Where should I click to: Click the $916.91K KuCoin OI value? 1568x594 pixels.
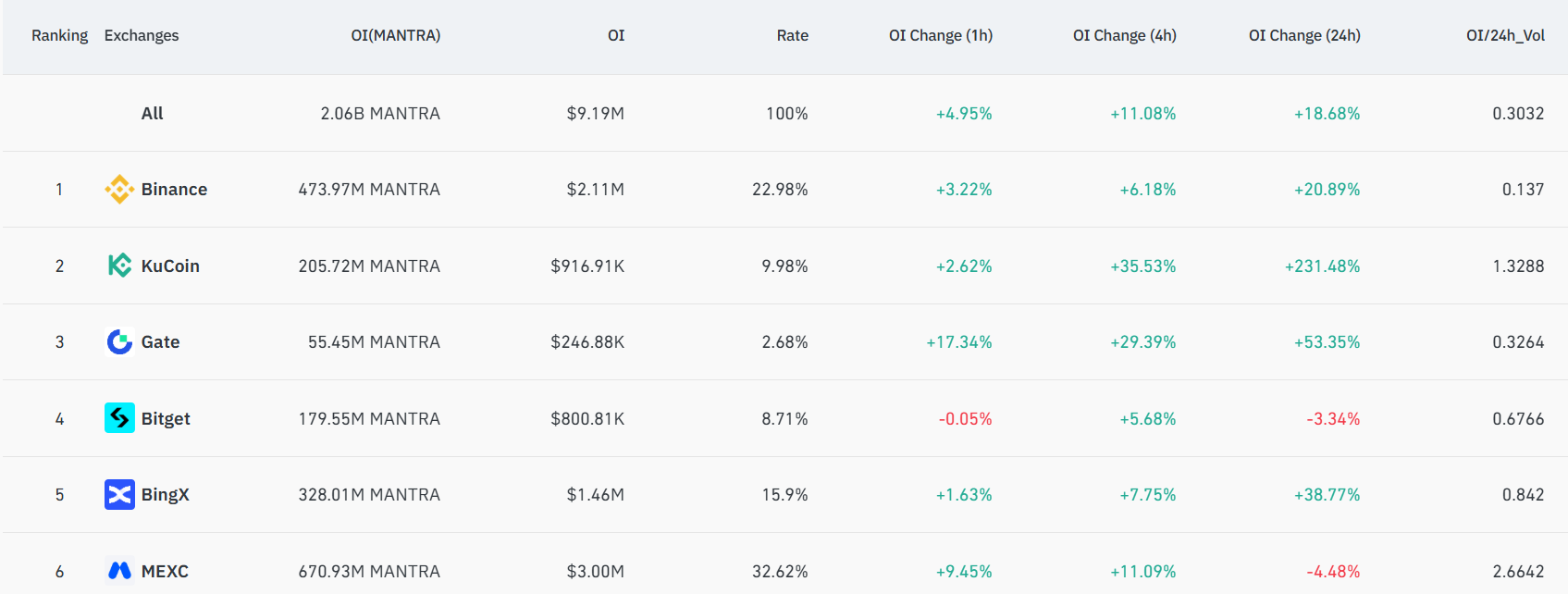(587, 266)
